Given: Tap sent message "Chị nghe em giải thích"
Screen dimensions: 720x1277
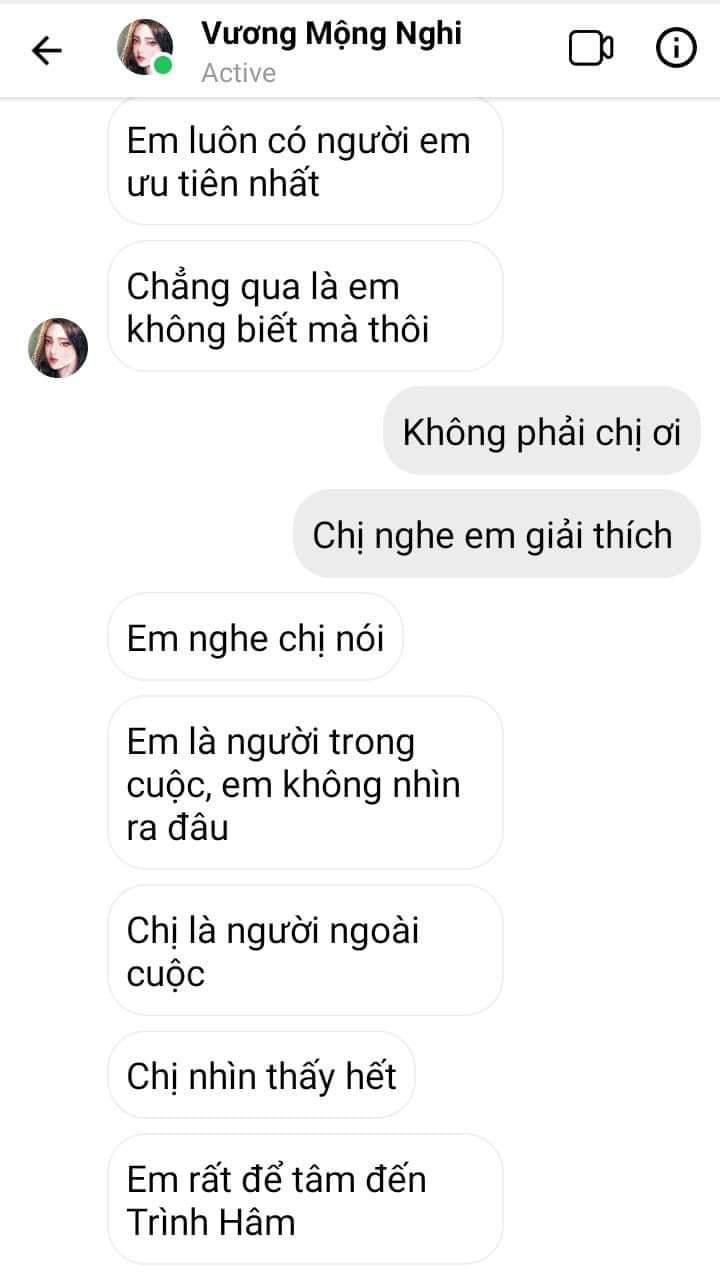Looking at the screenshot, I should pyautogui.click(x=496, y=534).
